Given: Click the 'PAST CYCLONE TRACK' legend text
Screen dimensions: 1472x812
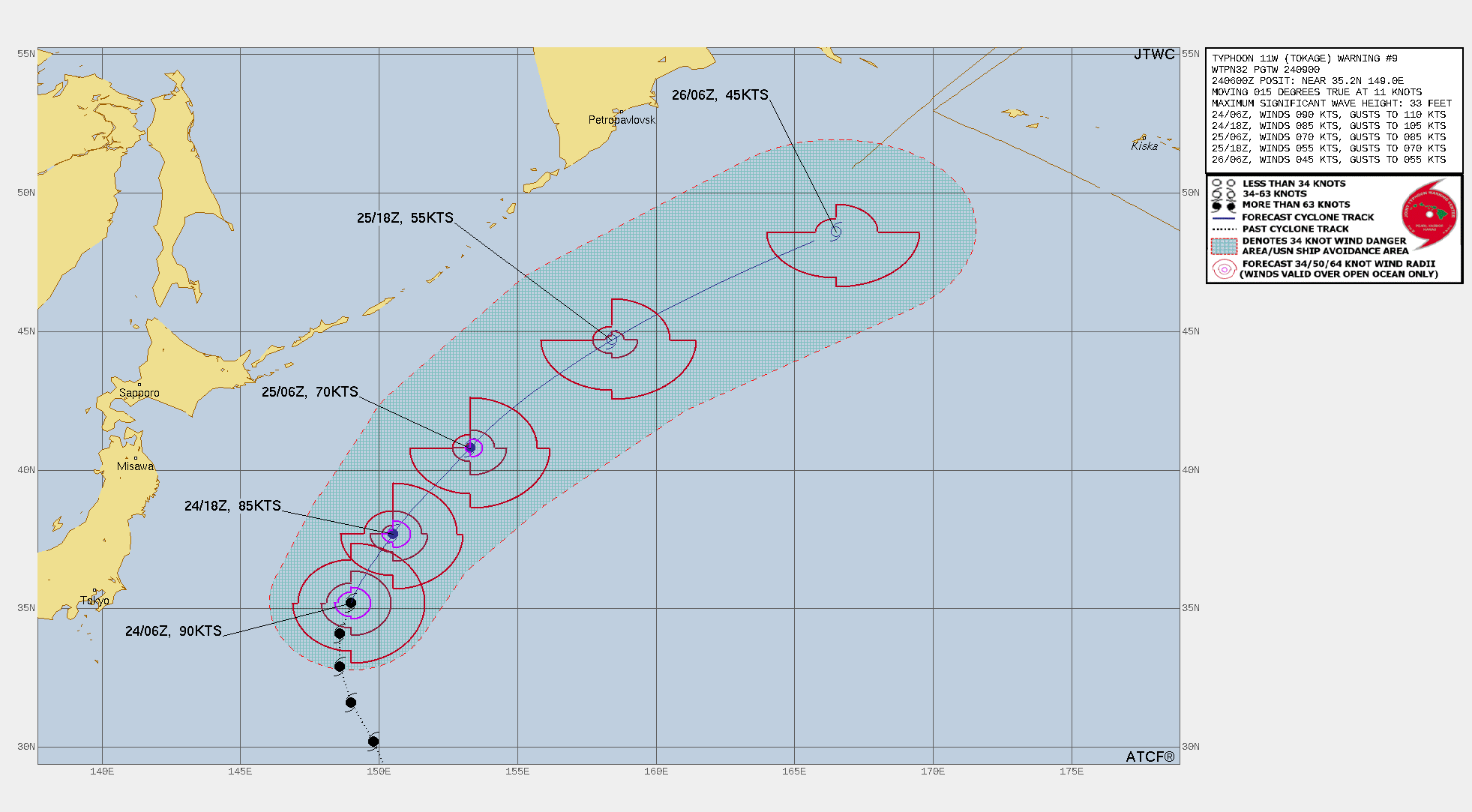Looking at the screenshot, I should (x=1295, y=229).
